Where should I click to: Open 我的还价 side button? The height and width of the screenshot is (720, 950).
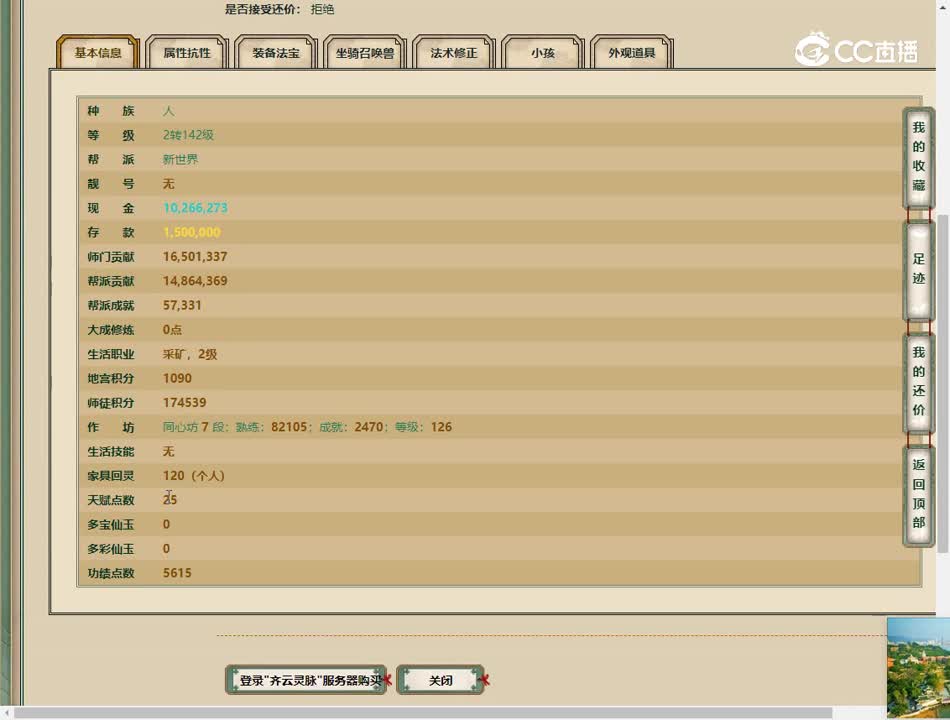pos(918,381)
